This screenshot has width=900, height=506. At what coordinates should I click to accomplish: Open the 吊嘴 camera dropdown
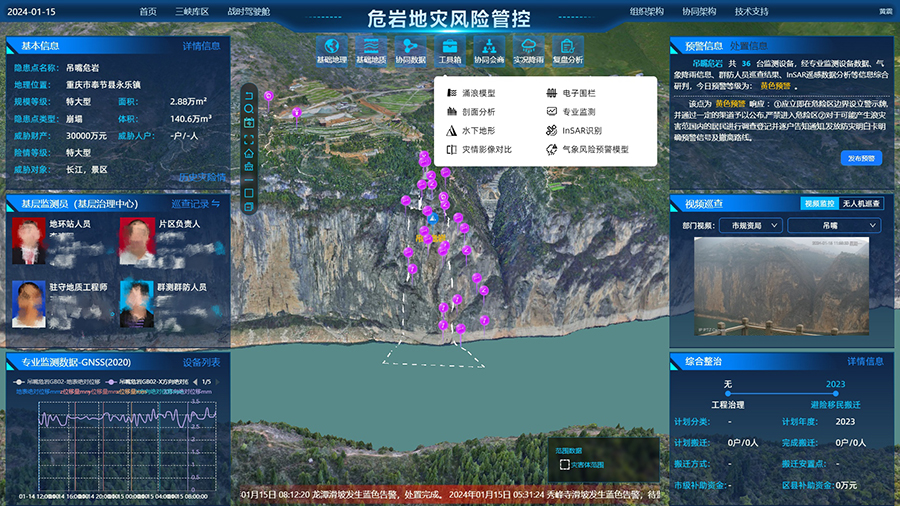(832, 226)
